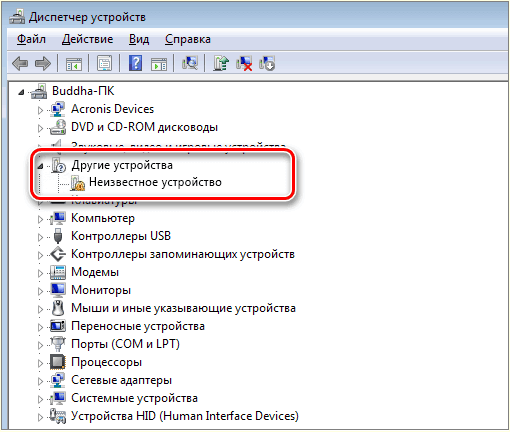510x432 pixels.
Task: Expand the Сетевые адаптеры node
Action: 40,381
